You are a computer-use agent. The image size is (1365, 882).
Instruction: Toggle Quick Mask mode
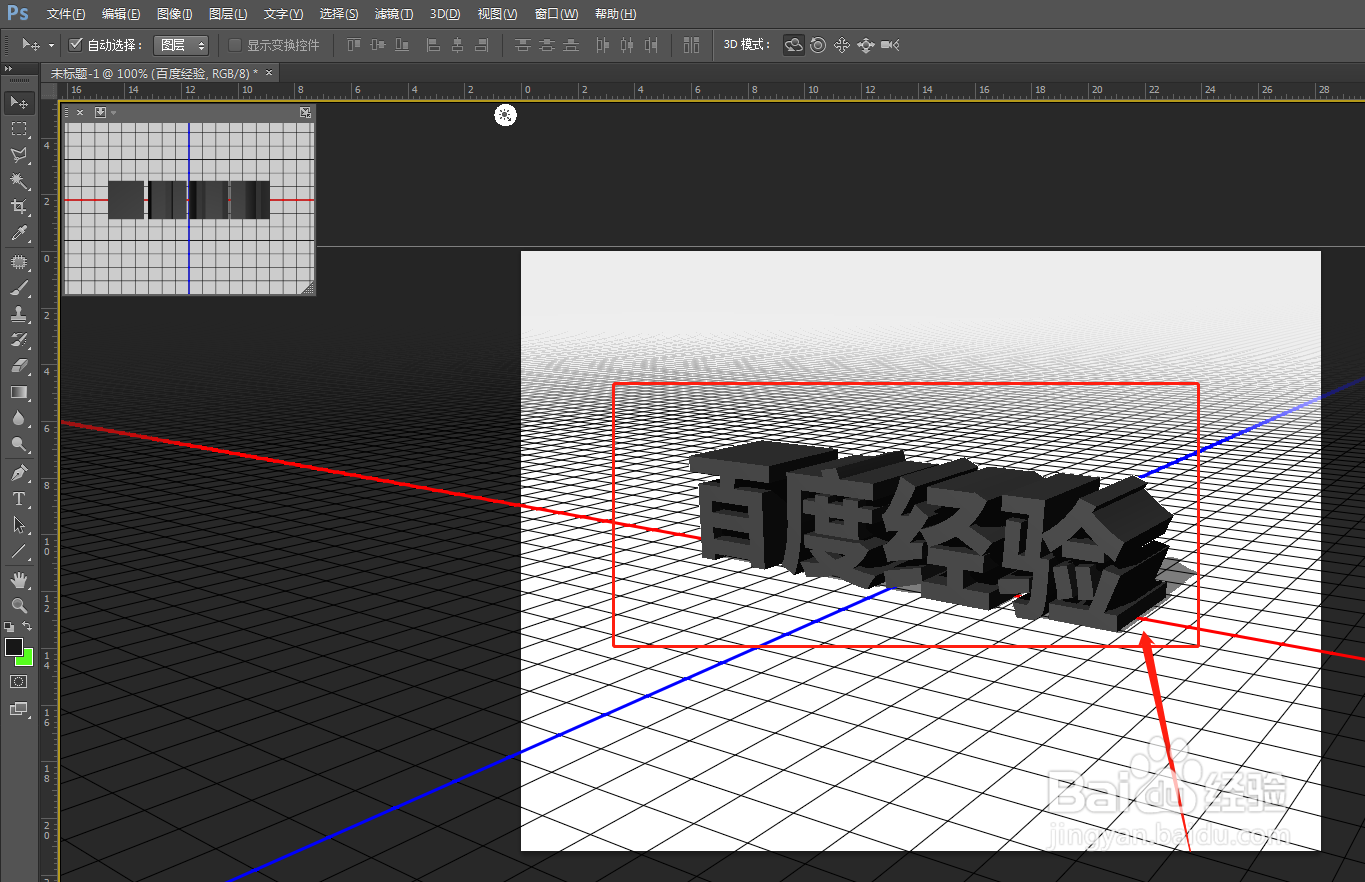(x=19, y=681)
